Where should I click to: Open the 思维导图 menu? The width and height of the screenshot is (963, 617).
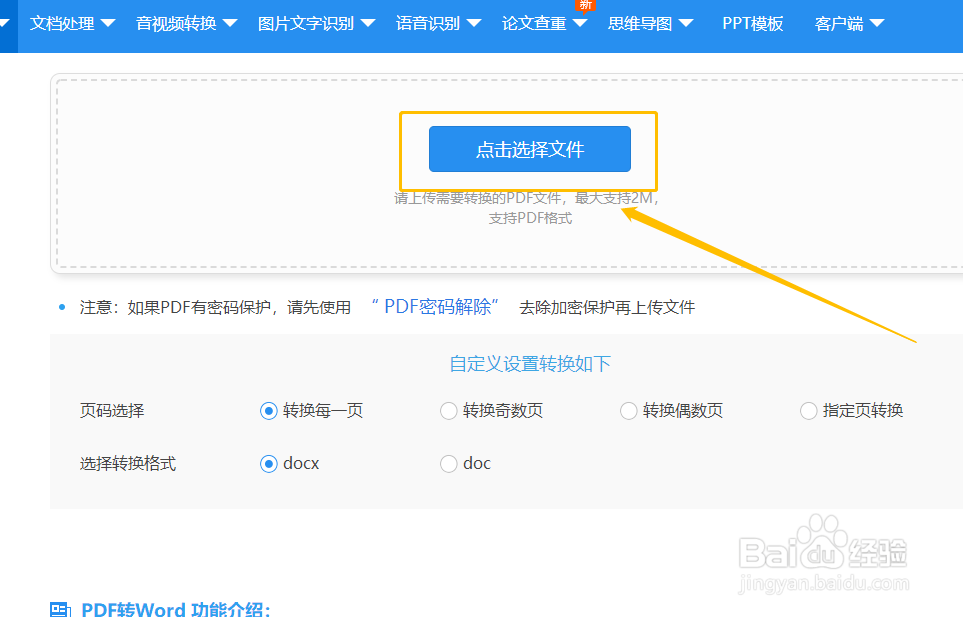point(640,23)
